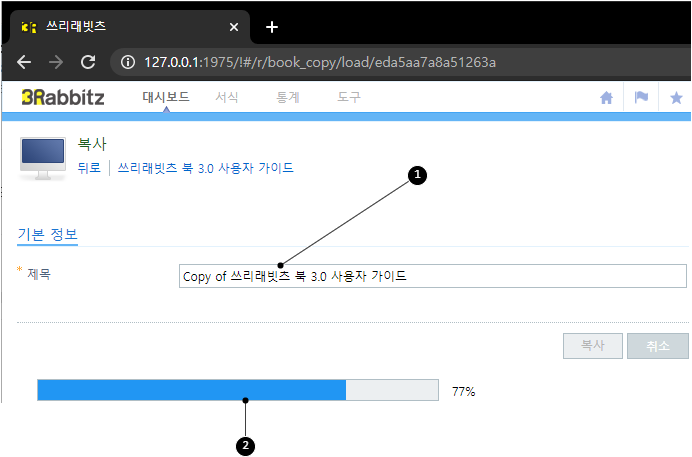This screenshot has height=457, width=692.
Task: Open the 대시보드 menu
Action: [x=166, y=97]
